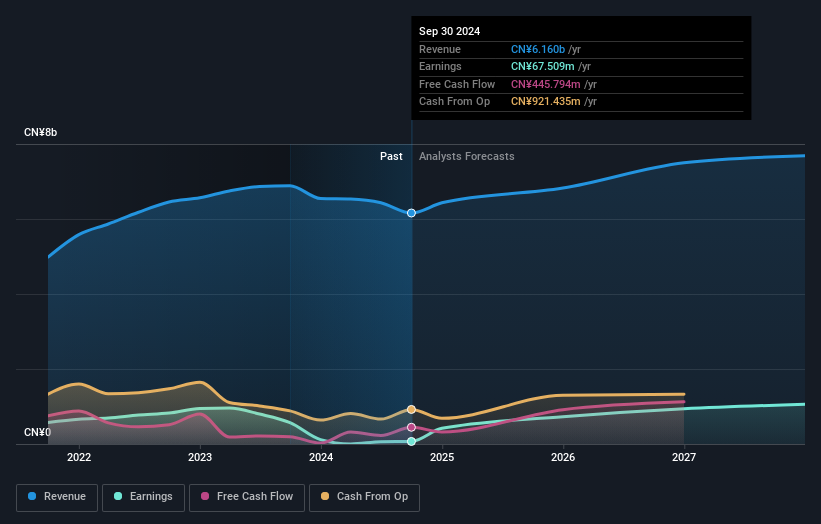
Task: Click the Sep 30 2024 tooltip date
Action: click(449, 31)
